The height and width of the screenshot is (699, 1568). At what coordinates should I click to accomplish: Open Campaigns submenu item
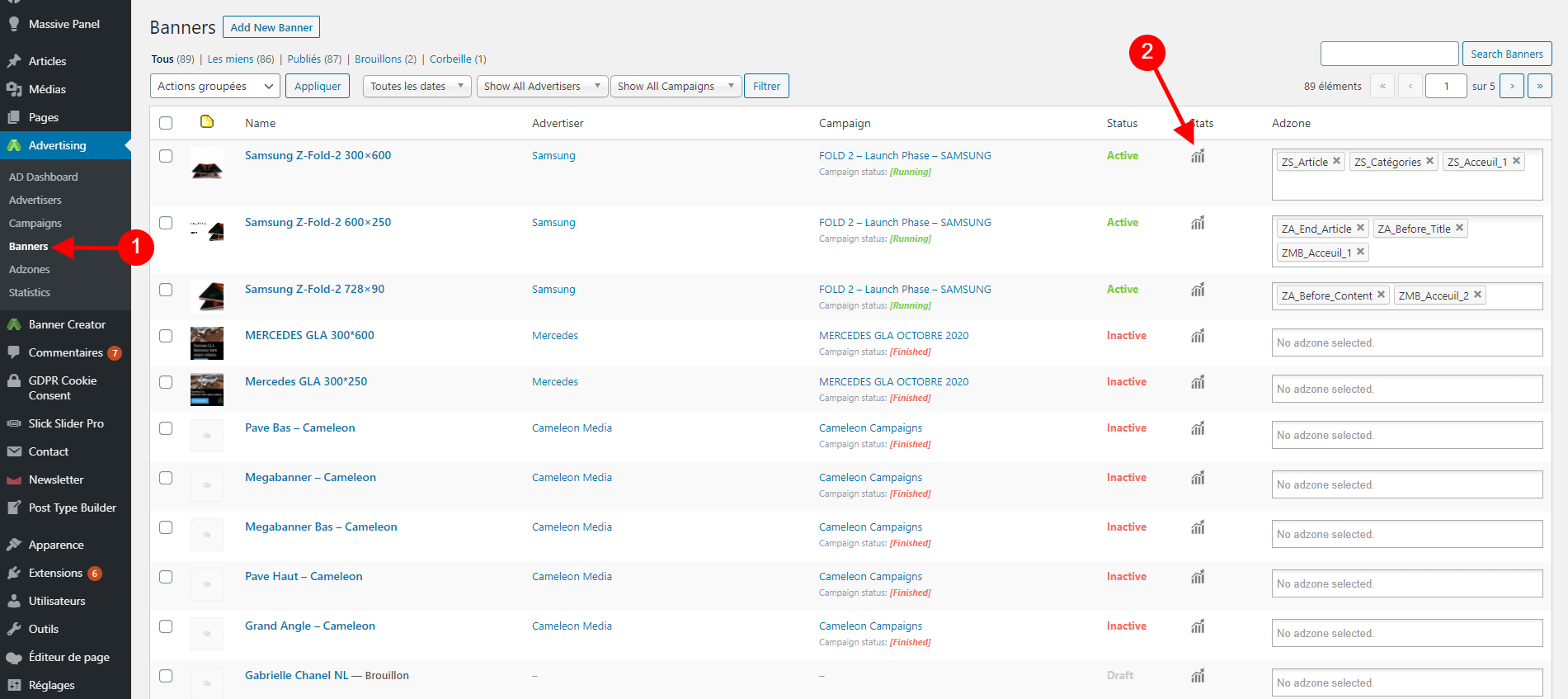click(x=35, y=223)
